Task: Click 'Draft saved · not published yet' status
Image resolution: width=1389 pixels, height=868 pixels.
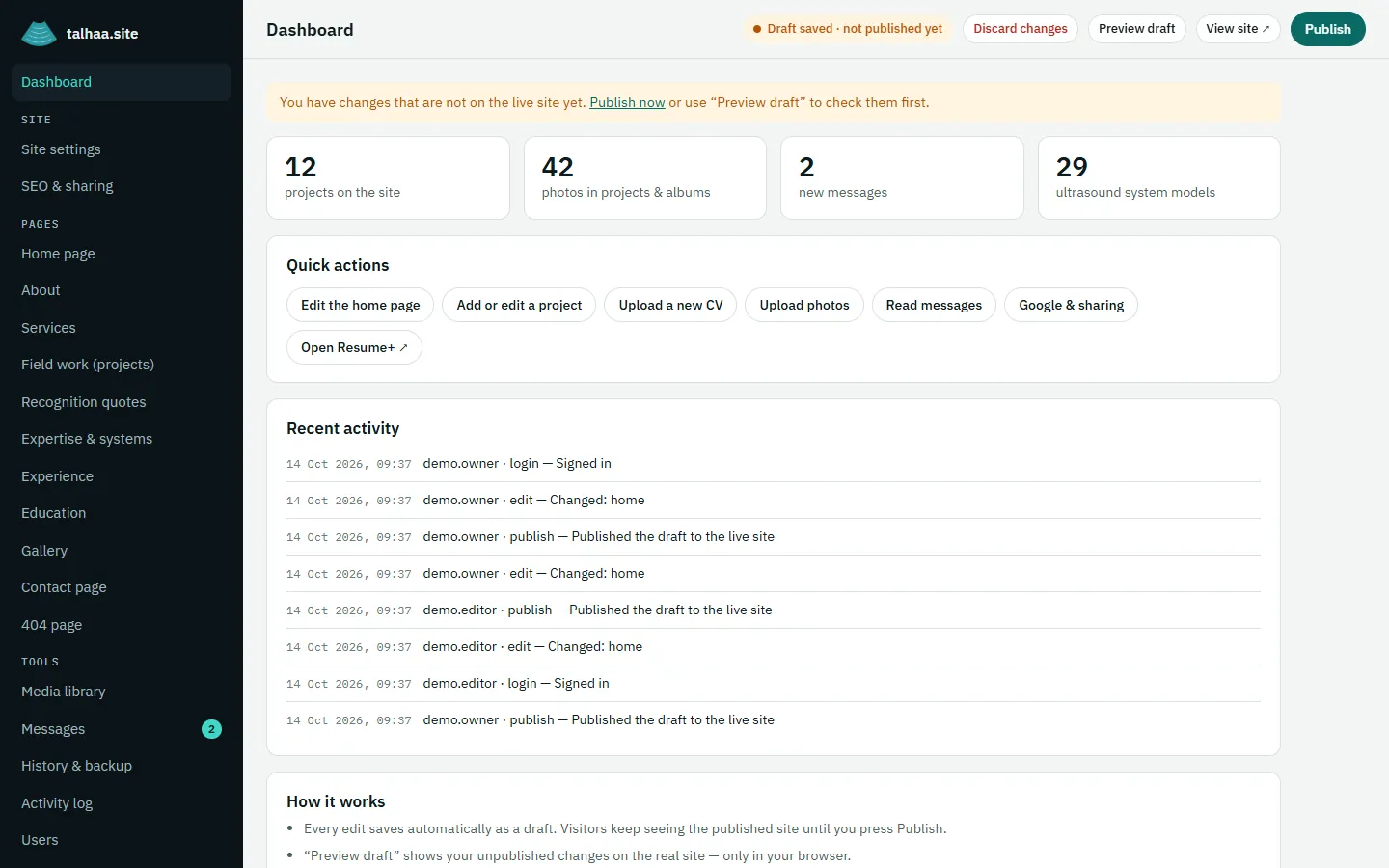Action: [848, 29]
